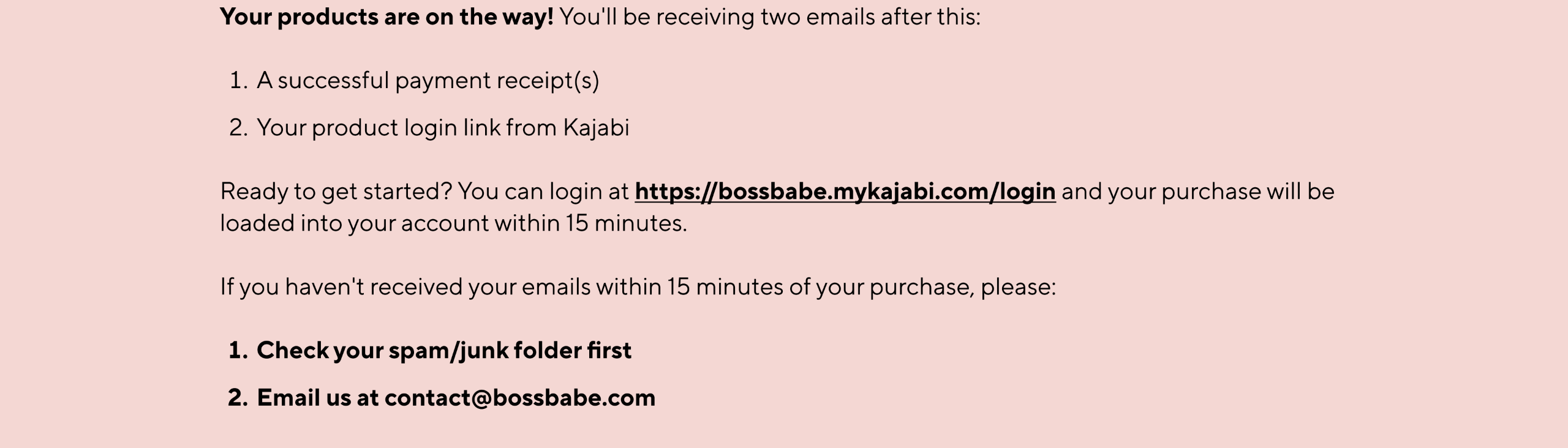Screen dimensions: 1568x448
Task: Click list number 1 before payment receipt
Action: coord(238,81)
